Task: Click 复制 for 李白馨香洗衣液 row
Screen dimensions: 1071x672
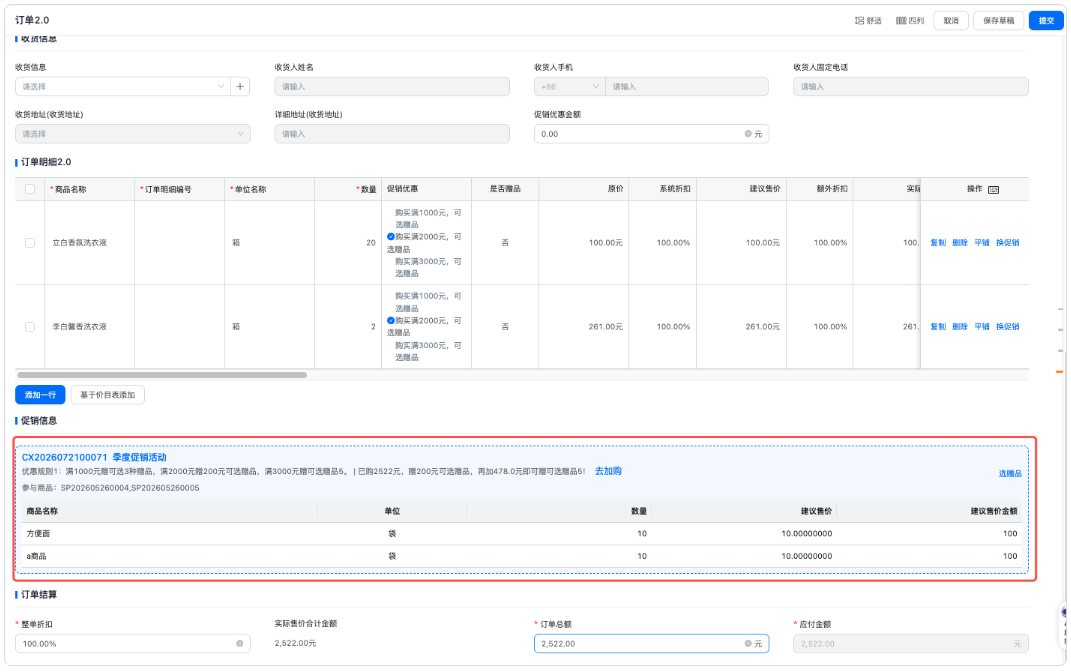Action: [938, 326]
